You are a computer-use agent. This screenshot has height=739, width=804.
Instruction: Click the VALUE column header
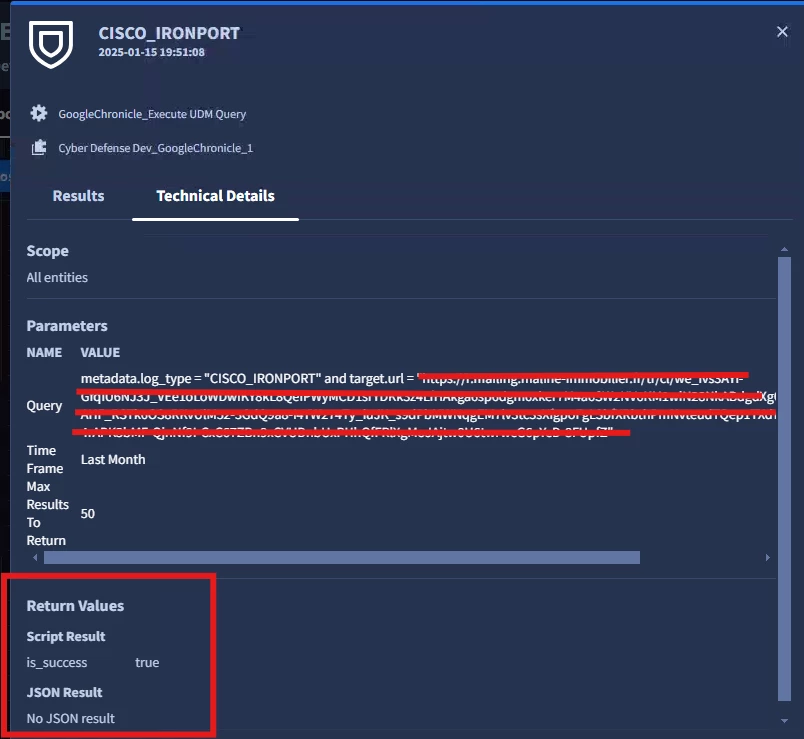coord(100,353)
